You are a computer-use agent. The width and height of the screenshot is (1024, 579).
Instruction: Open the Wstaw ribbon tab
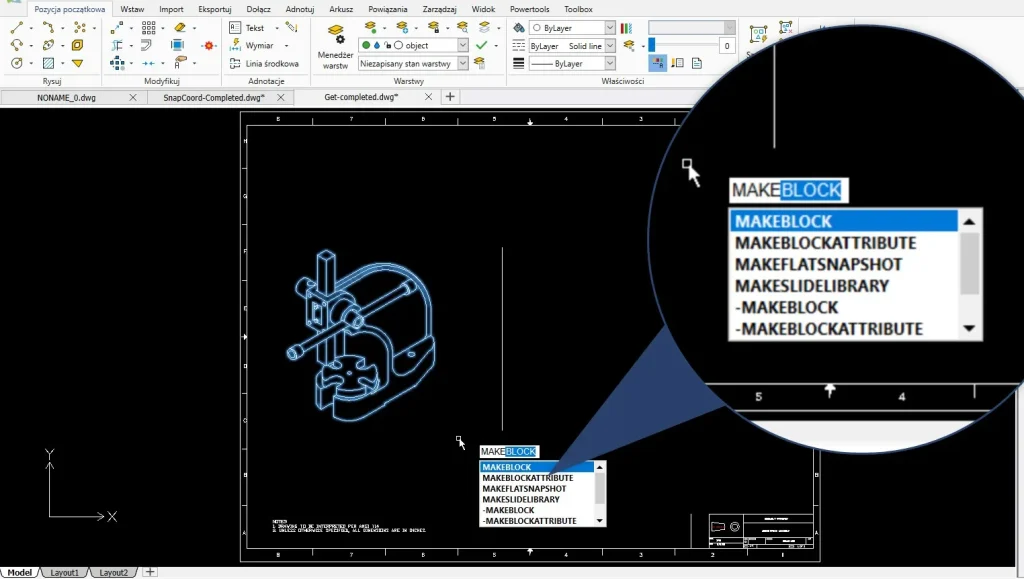132,9
